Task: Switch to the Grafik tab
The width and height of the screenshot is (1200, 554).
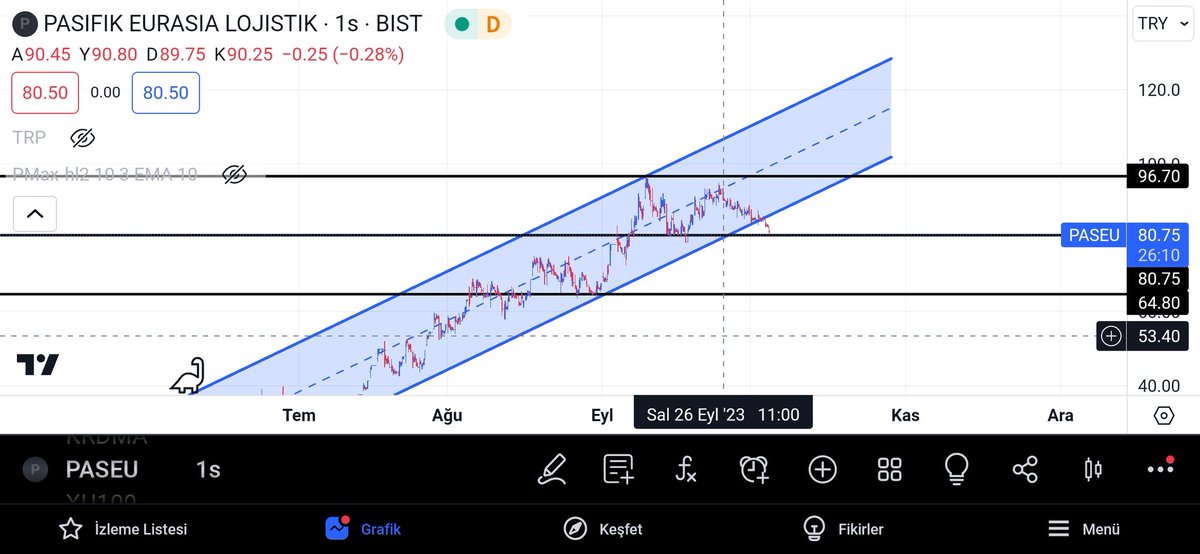Action: pyautogui.click(x=363, y=528)
